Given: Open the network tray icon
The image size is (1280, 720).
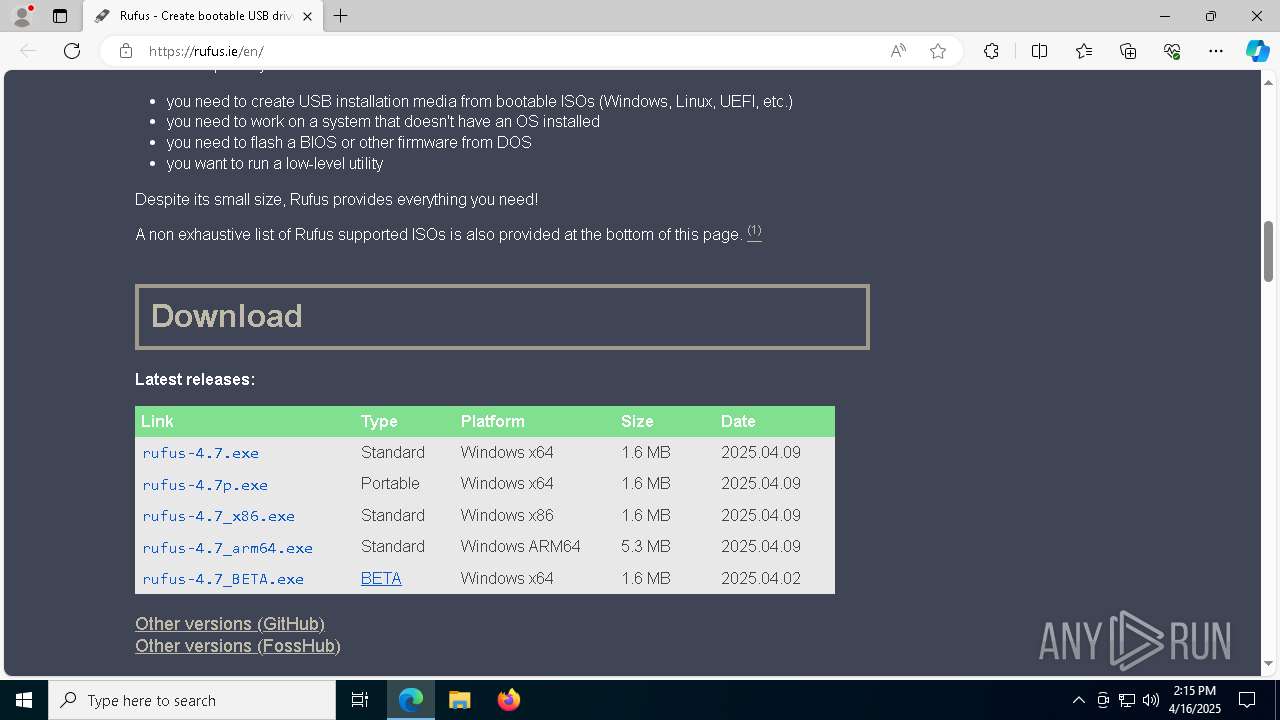Looking at the screenshot, I should pyautogui.click(x=1127, y=700).
